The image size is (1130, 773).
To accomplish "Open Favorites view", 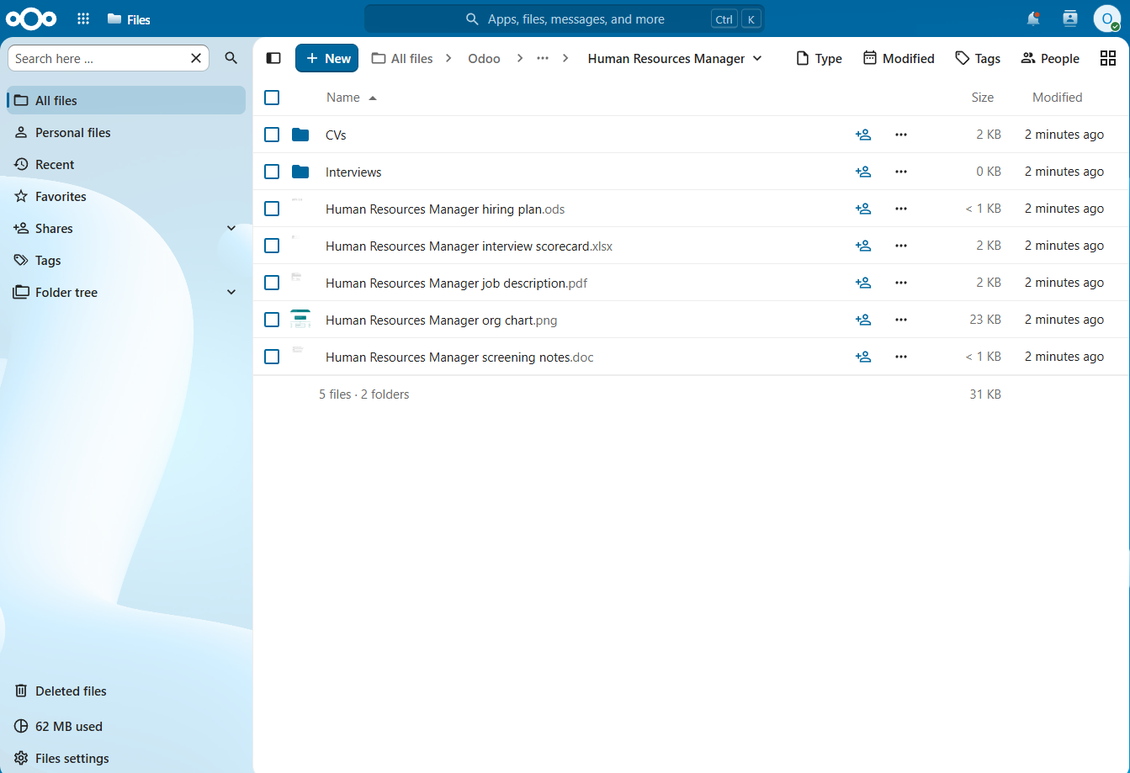I will pos(126,197).
